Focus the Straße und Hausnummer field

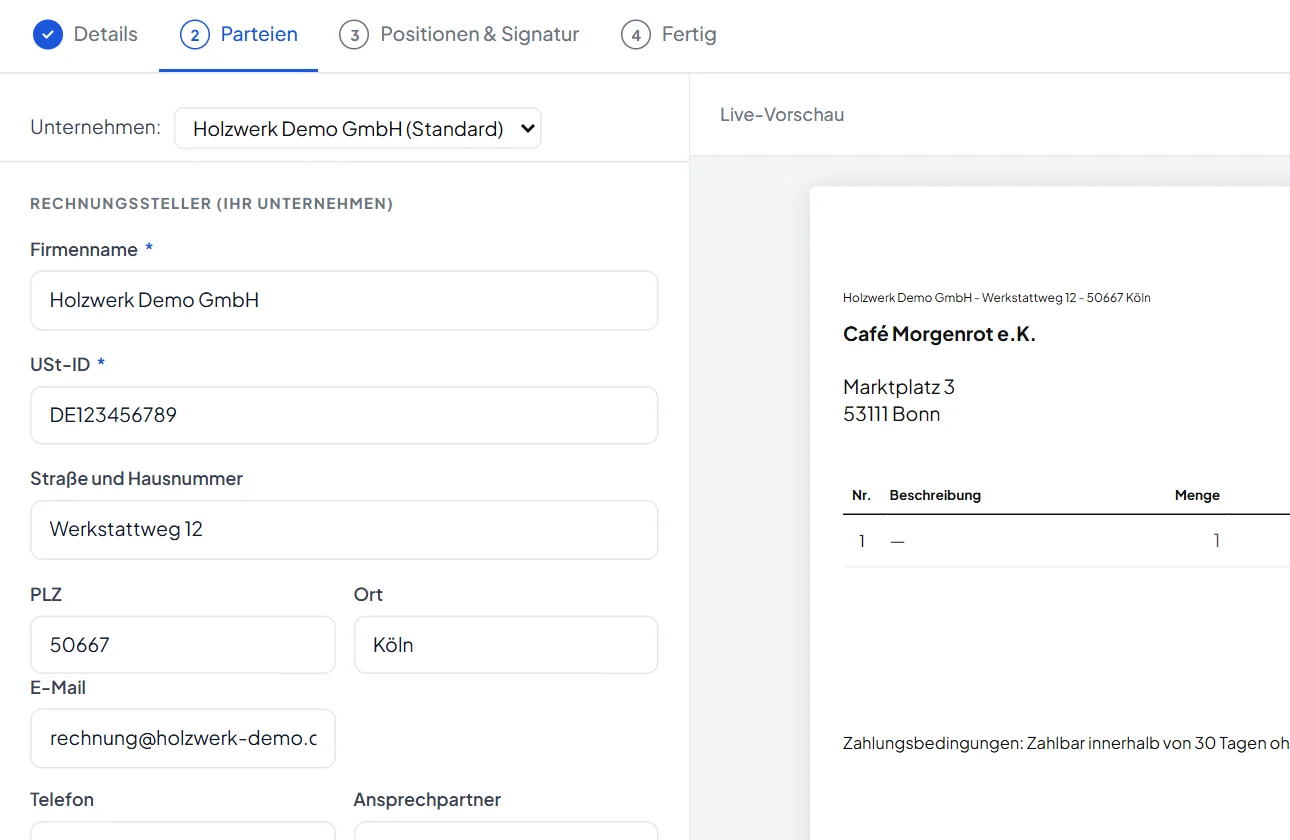click(344, 530)
